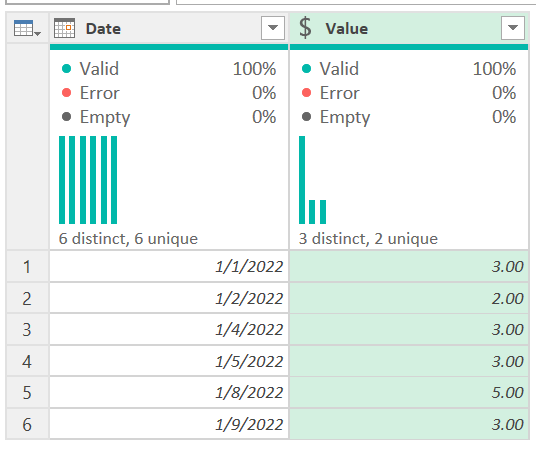
Task: Select the 1/1/2022 date cell
Action: [169, 266]
